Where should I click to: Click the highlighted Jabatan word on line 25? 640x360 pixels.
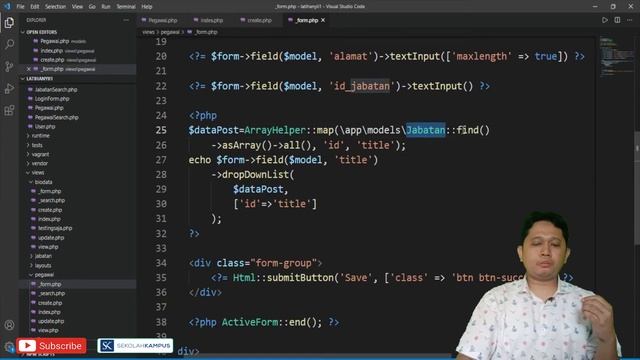coord(425,130)
